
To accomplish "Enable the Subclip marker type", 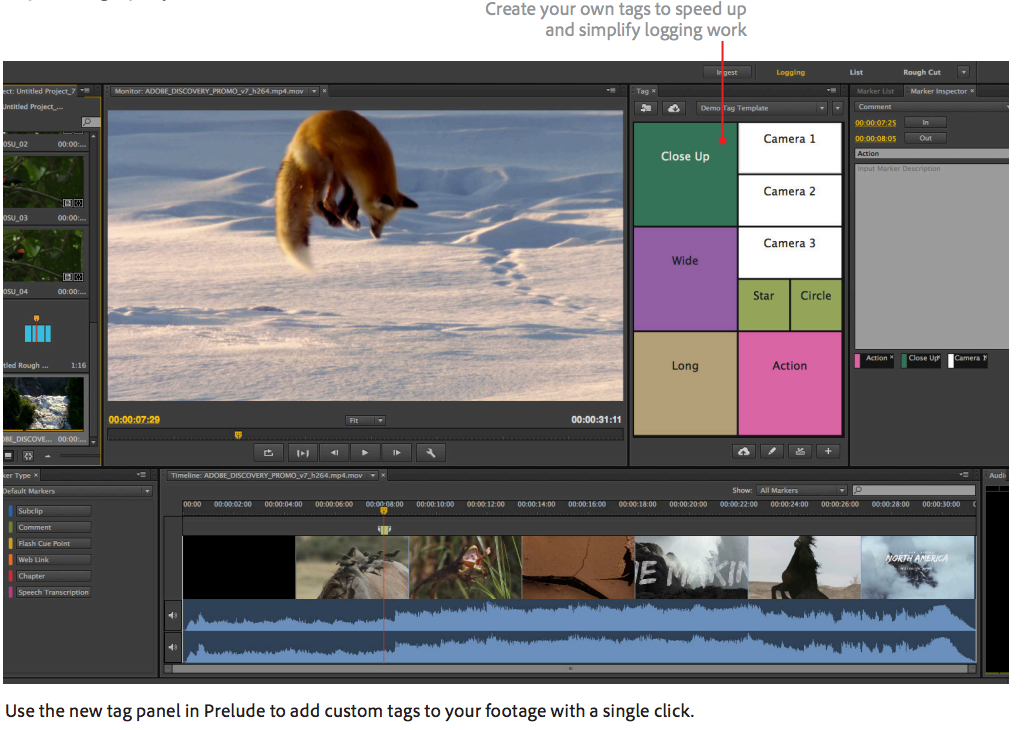I will click(x=52, y=511).
